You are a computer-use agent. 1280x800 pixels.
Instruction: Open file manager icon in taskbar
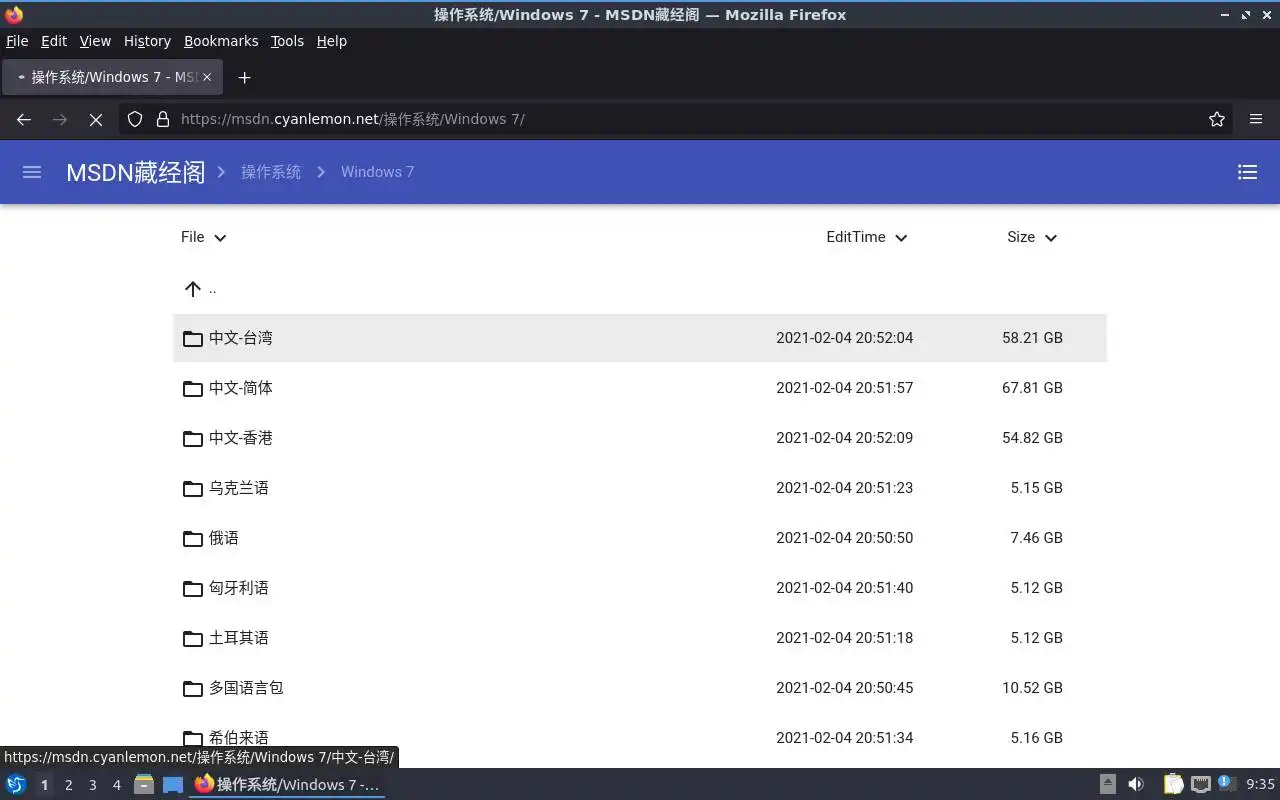[x=144, y=785]
